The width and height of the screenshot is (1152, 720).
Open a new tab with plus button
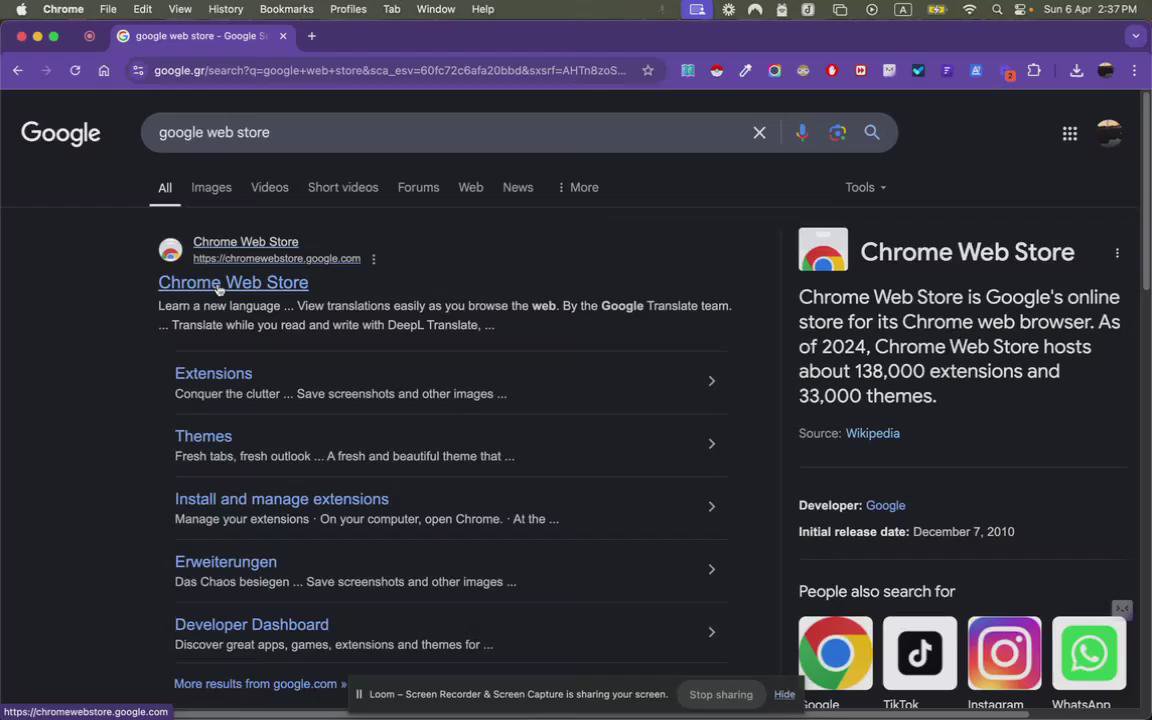click(312, 36)
